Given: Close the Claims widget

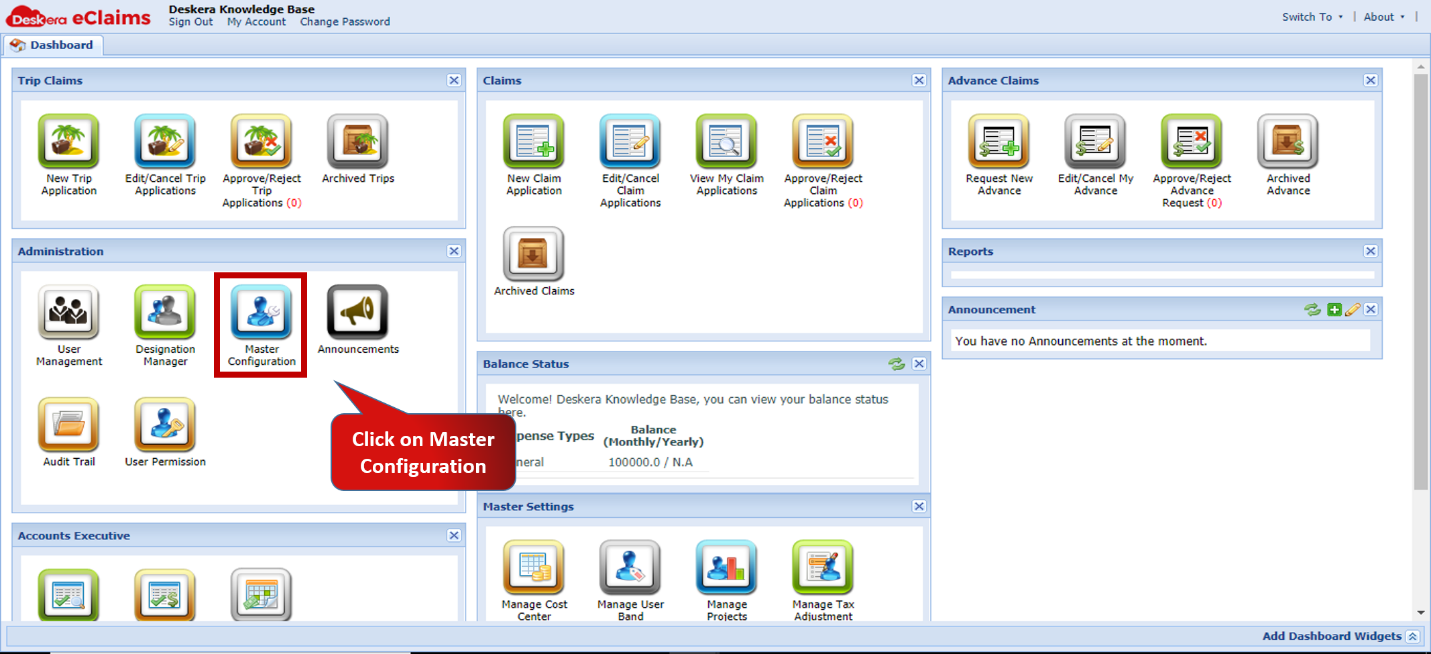Looking at the screenshot, I should point(919,81).
